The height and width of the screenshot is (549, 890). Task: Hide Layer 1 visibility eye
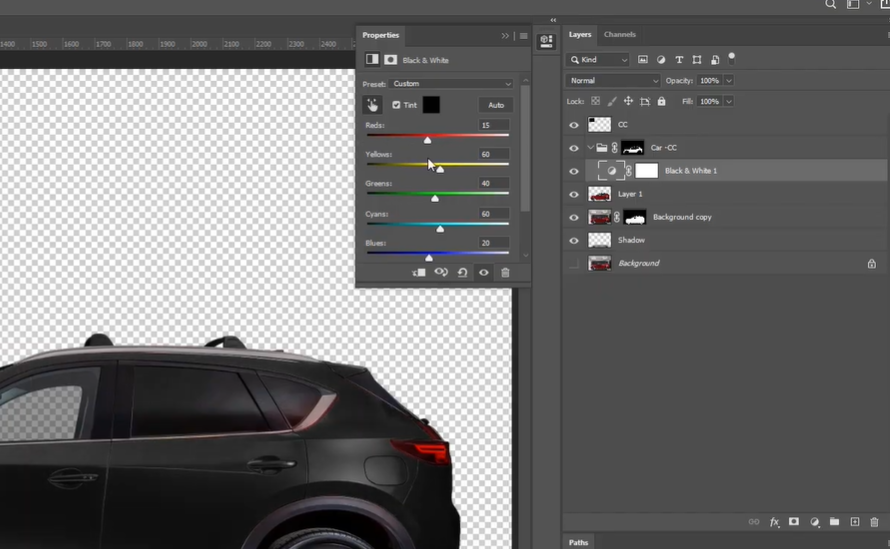click(x=574, y=195)
